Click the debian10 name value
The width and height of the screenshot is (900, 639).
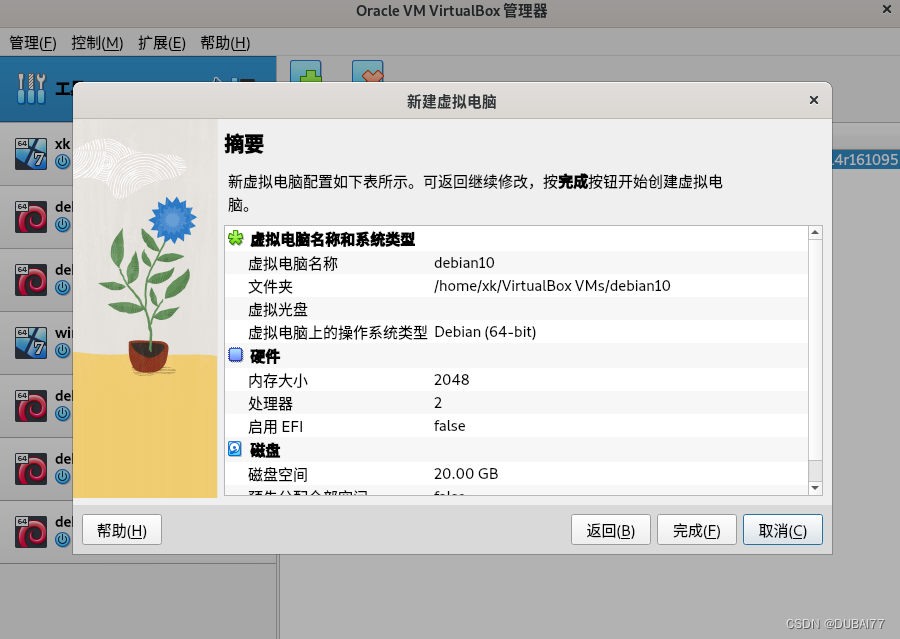point(464,263)
